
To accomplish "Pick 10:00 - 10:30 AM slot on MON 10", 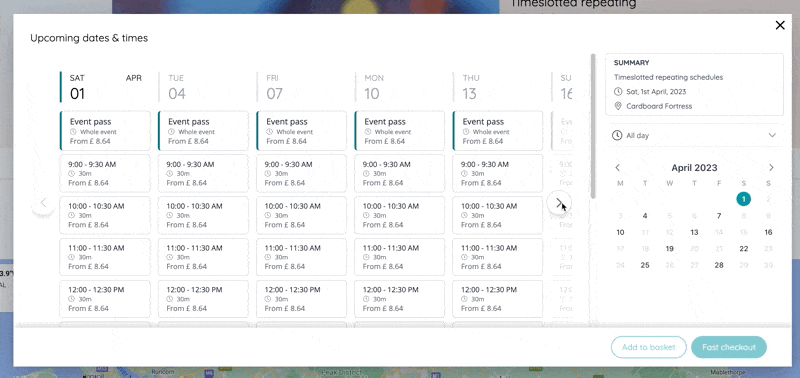I will (x=399, y=215).
